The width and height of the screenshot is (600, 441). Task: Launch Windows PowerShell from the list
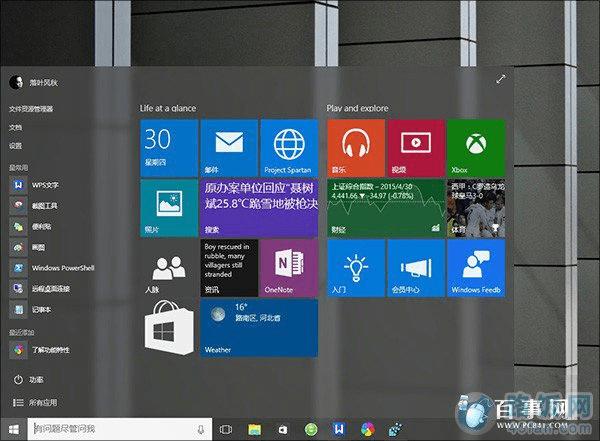(x=52, y=268)
